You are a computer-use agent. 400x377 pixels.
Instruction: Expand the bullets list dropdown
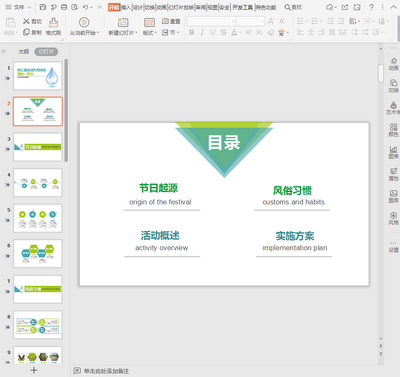click(306, 21)
